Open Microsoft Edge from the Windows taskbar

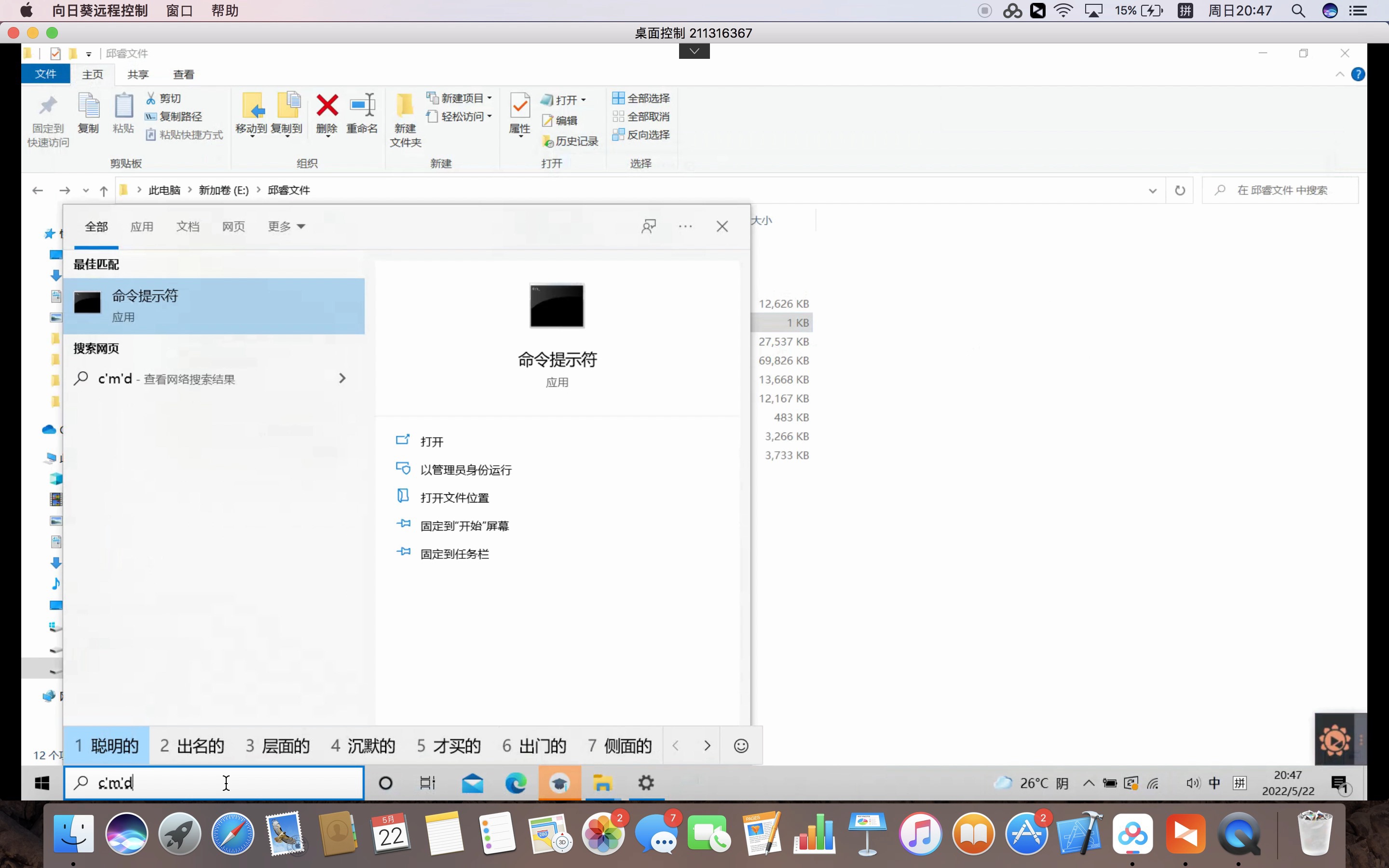tap(516, 783)
